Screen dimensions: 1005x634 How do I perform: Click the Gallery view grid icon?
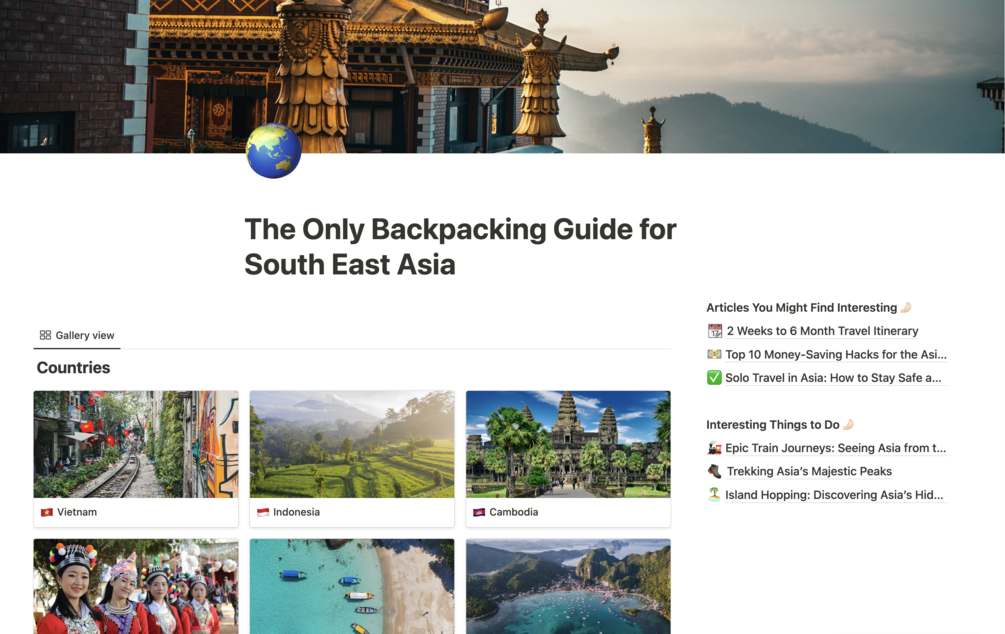pyautogui.click(x=45, y=335)
